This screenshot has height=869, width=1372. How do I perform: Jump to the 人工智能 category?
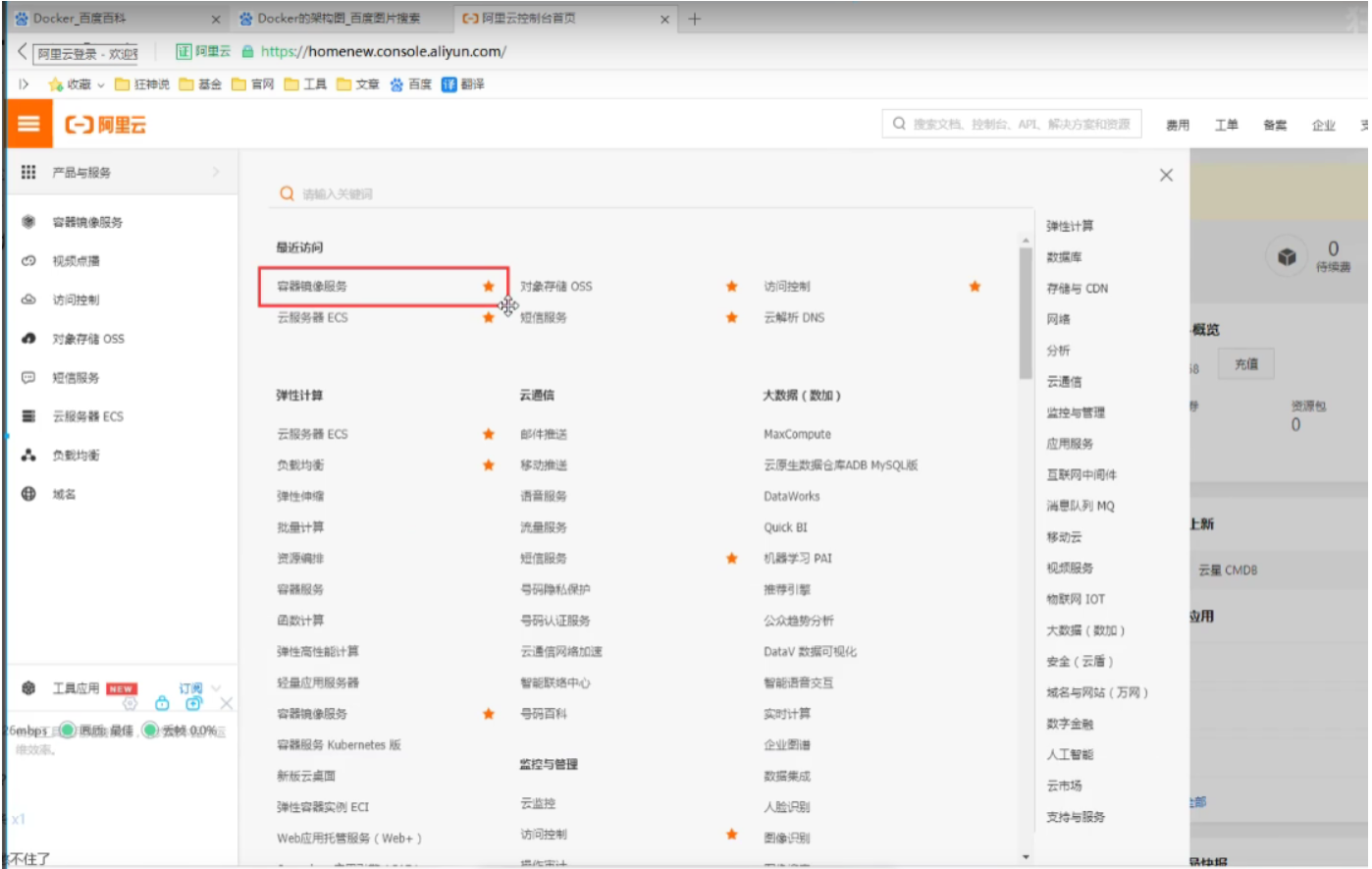coord(1070,754)
